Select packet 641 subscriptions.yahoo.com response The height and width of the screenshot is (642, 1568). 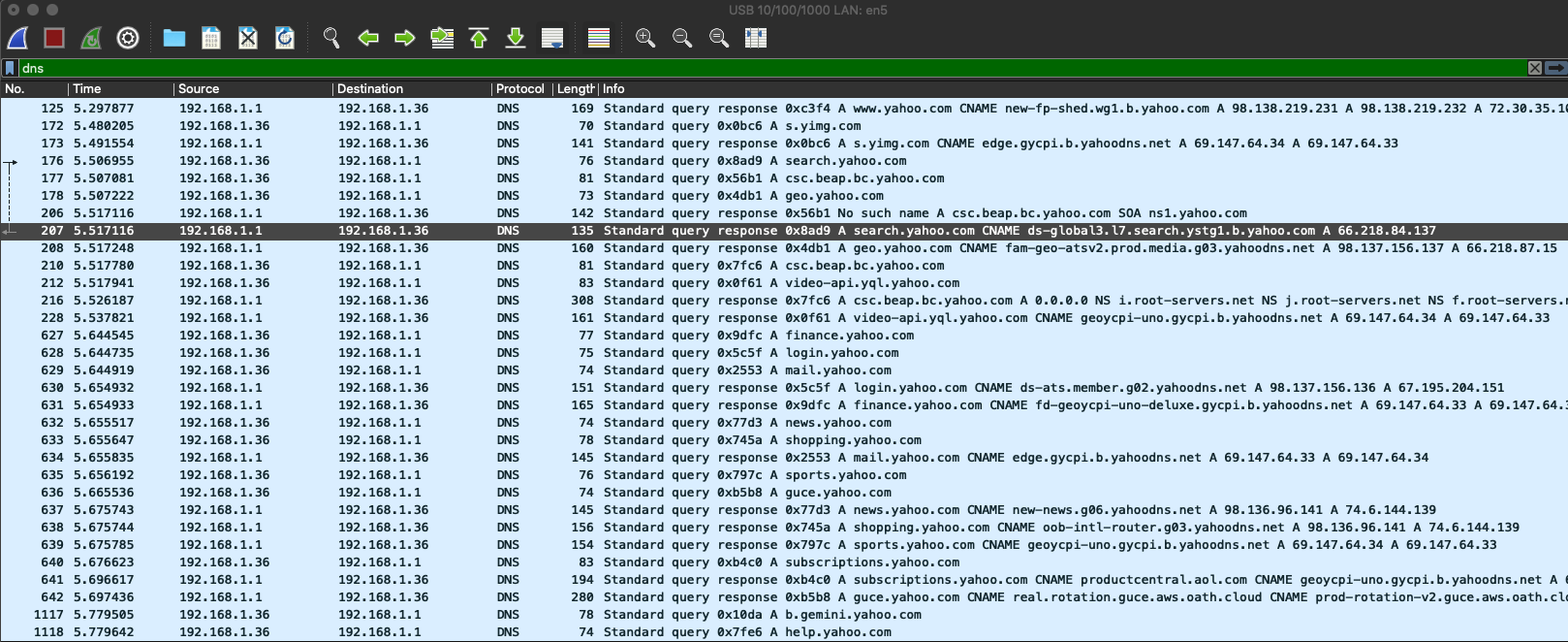(784, 580)
